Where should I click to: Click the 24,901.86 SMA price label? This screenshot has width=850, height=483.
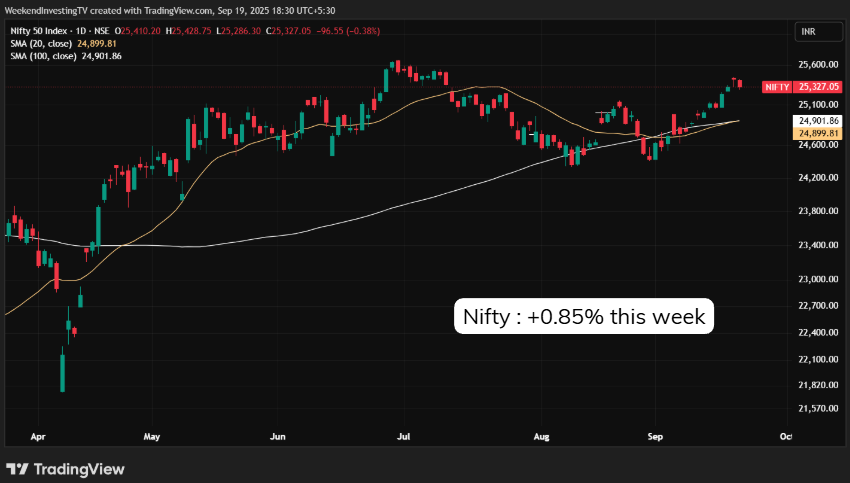tap(819, 121)
